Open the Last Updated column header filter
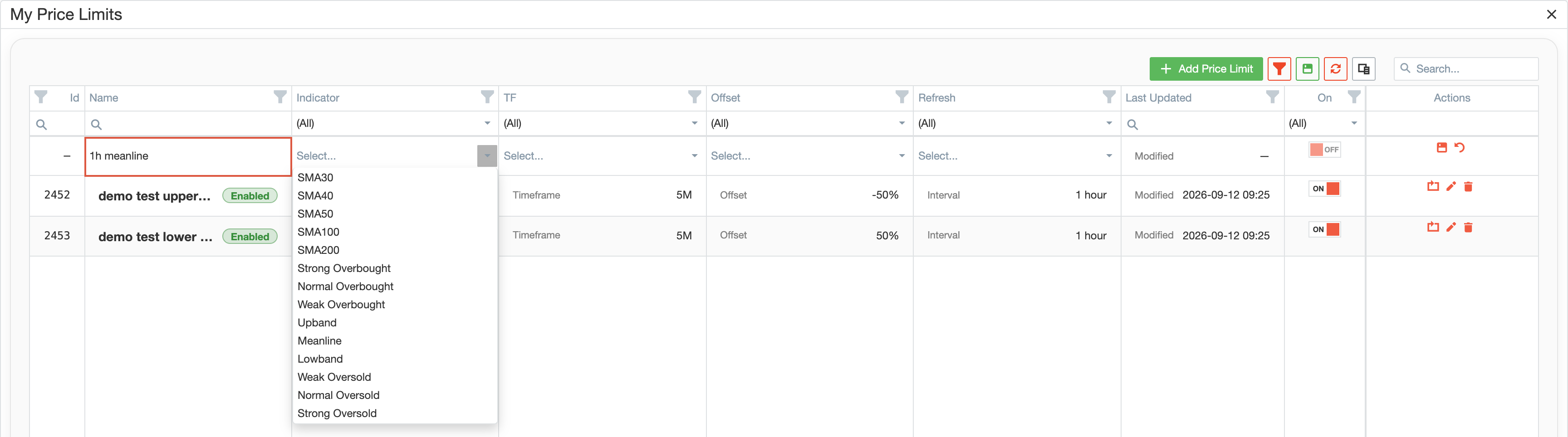The width and height of the screenshot is (1568, 437). (1273, 97)
